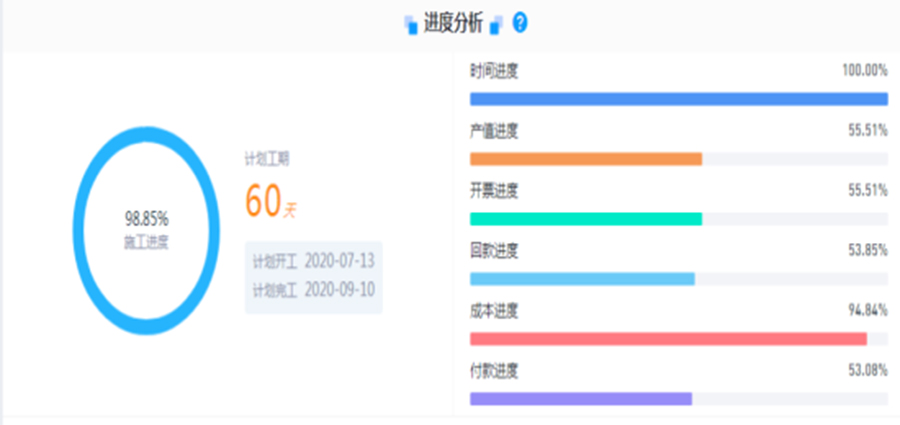Viewport: 900px width, 425px height.
Task: Click the blue question mark help icon
Action: [x=519, y=23]
